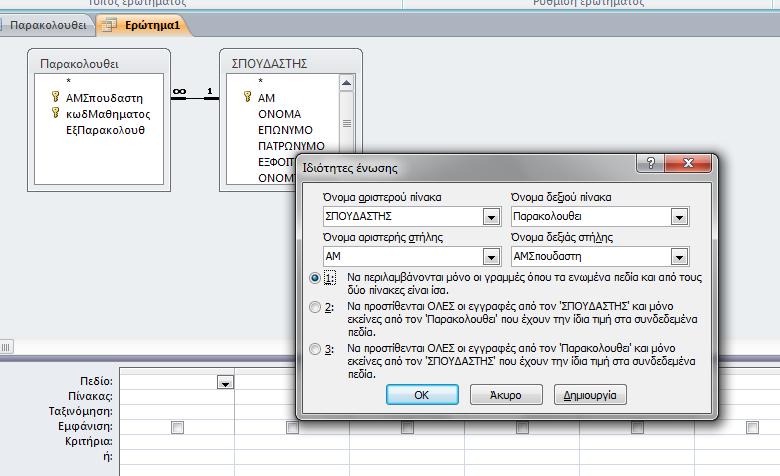
Task: Open the right table name dropdown Παρακολουθει
Action: click(x=679, y=217)
